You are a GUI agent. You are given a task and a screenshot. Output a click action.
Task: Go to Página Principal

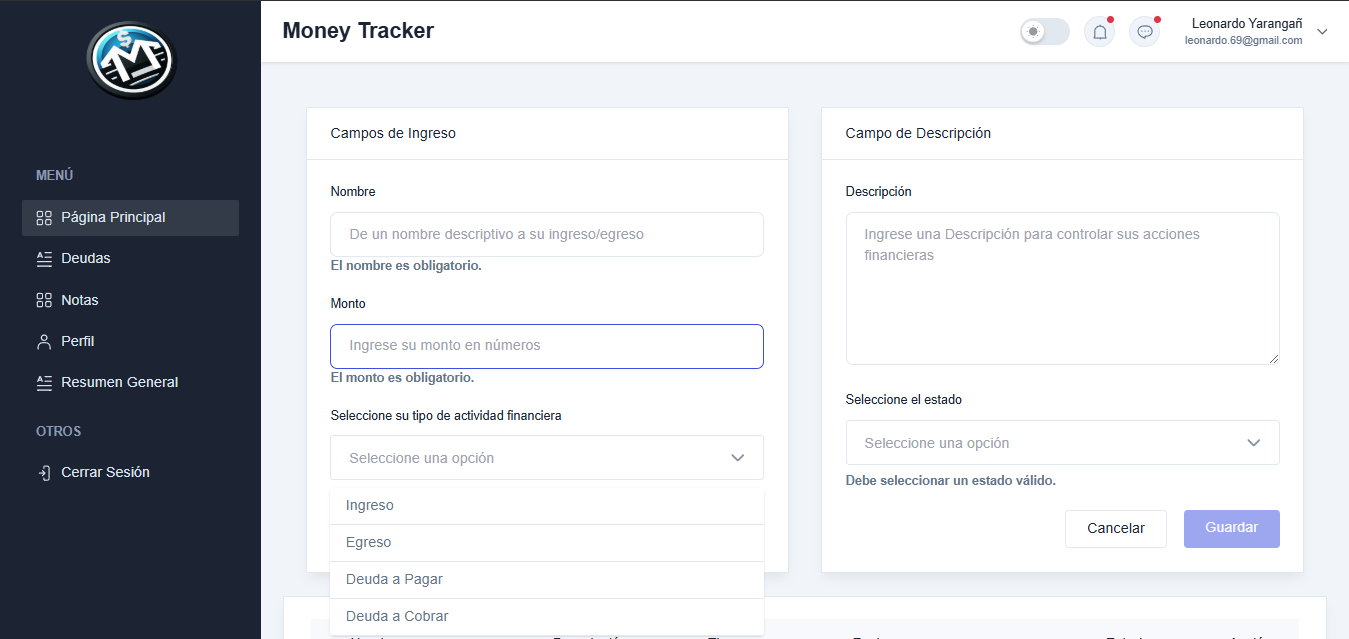pyautogui.click(x=130, y=218)
